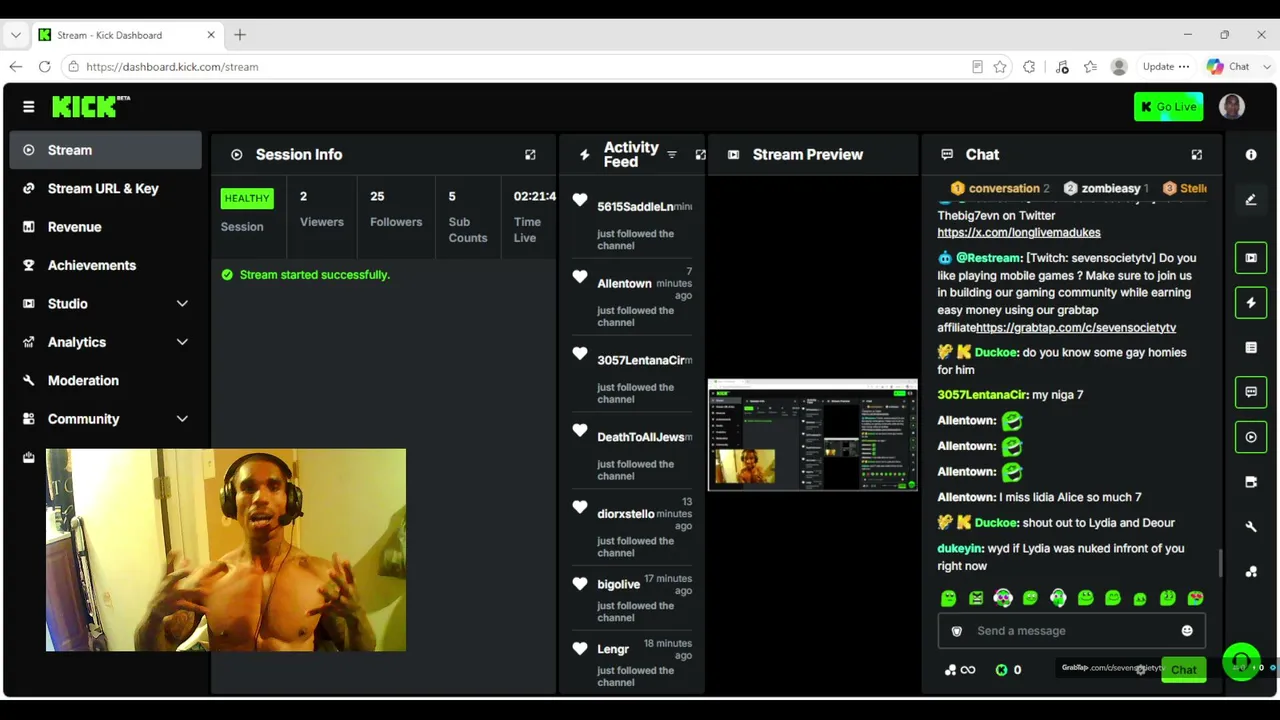1280x720 pixels.
Task: Click the crown icon below Community
Action: (x=28, y=457)
